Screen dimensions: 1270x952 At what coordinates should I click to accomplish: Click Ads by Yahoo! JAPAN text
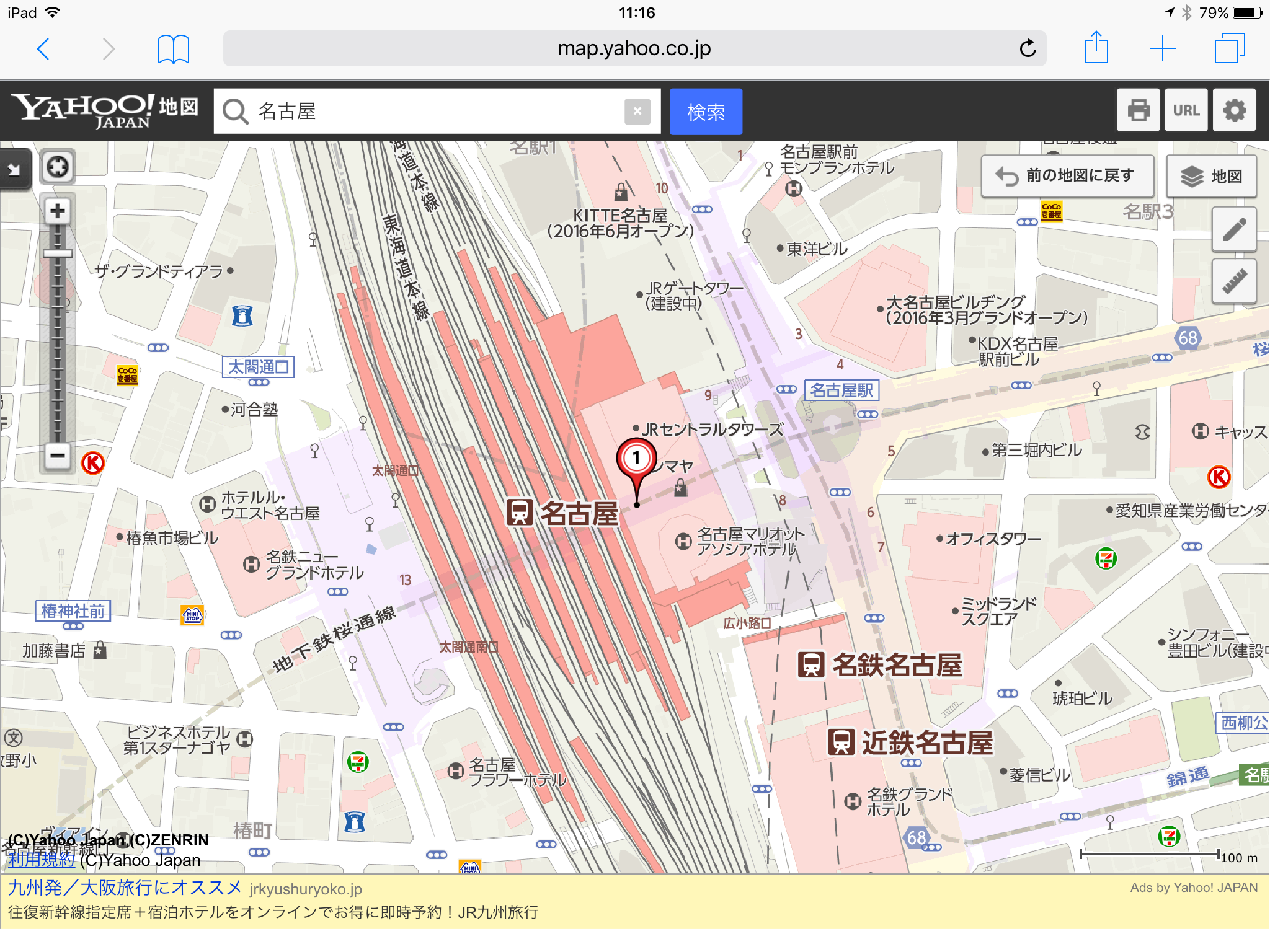coord(1194,888)
